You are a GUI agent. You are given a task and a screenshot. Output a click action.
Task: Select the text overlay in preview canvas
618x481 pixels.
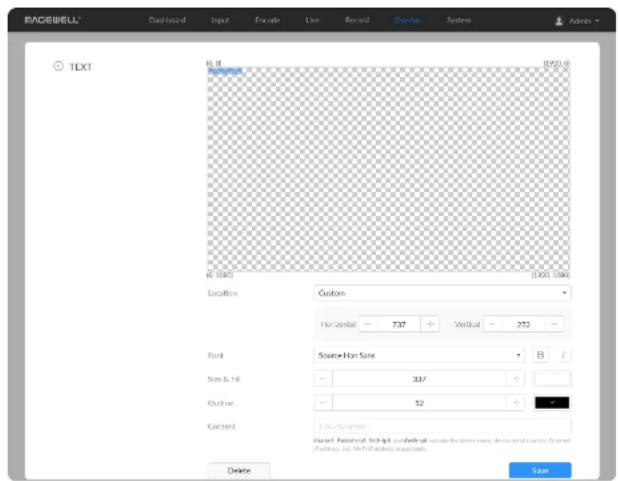point(225,71)
